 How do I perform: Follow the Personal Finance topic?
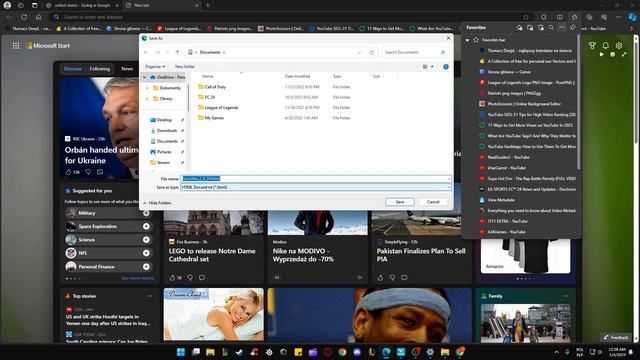coord(146,267)
